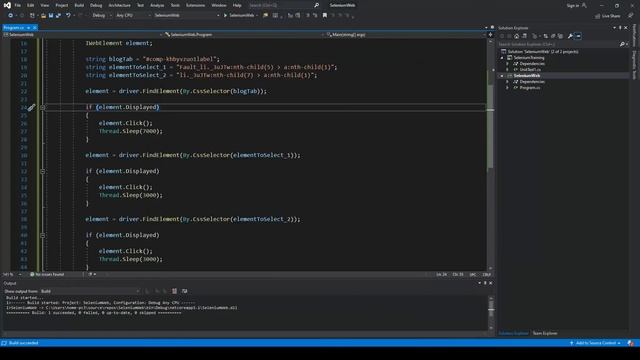Open the Debug menu
The height and width of the screenshot is (360, 640).
pyautogui.click(x=96, y=5)
